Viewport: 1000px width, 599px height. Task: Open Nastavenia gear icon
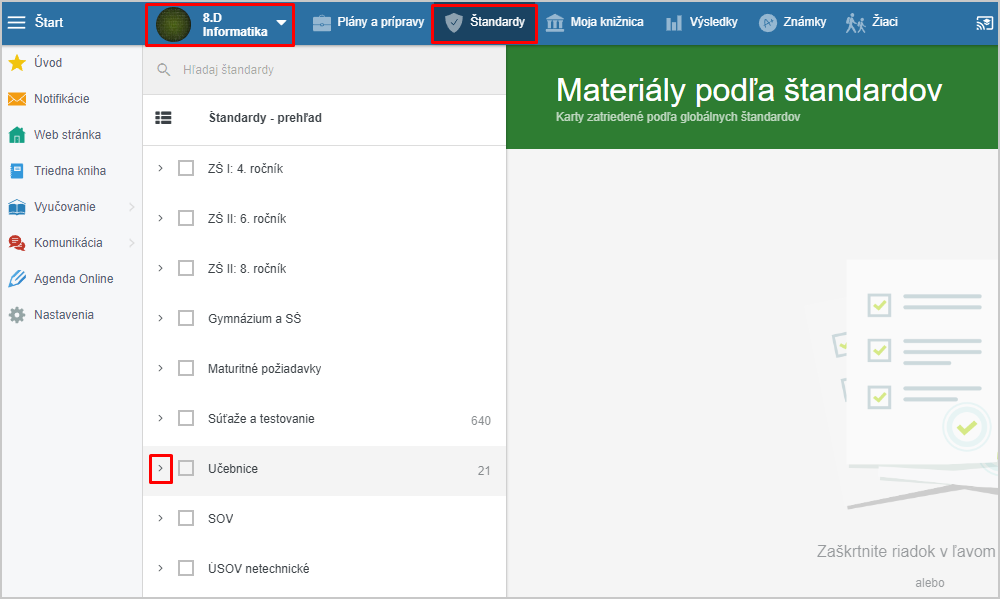point(17,315)
